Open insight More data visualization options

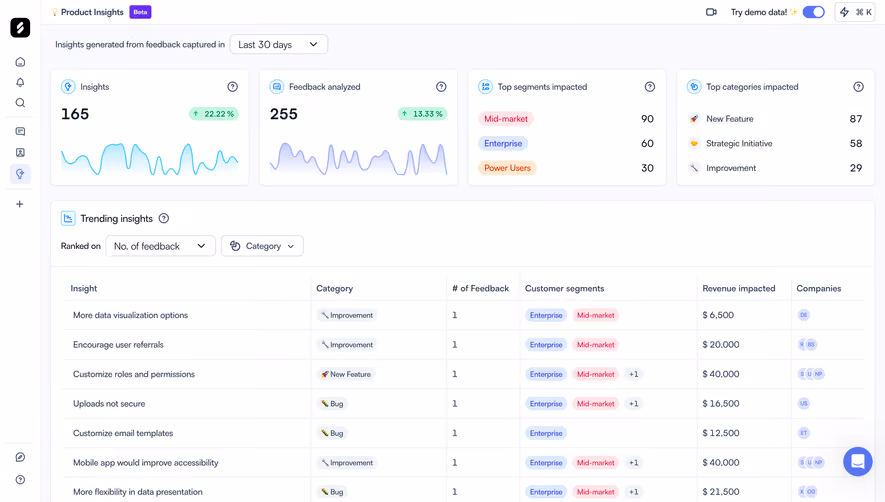[x=130, y=315]
